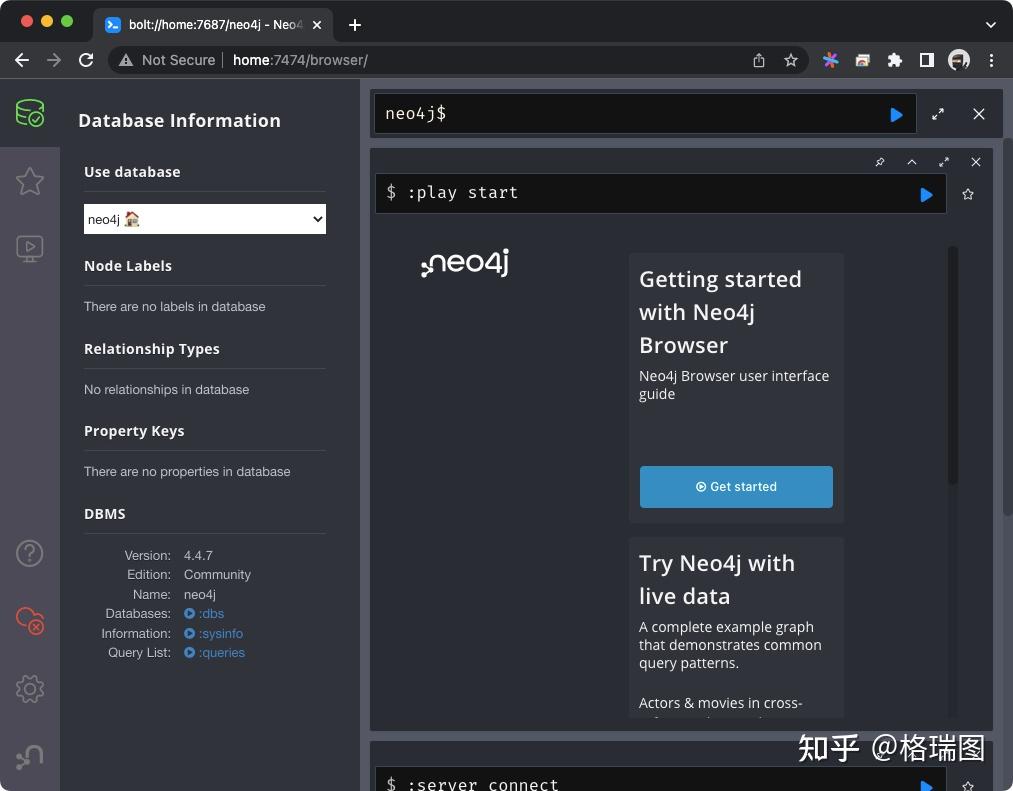Open the Chrome tab search chevron
Image resolution: width=1013 pixels, height=791 pixels.
(x=991, y=25)
